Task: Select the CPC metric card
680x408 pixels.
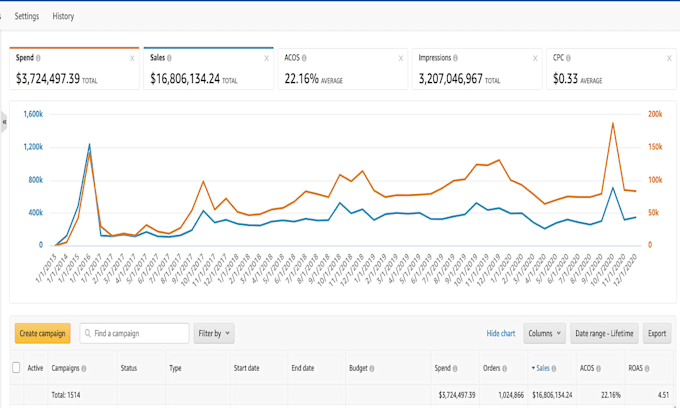Action: click(611, 69)
